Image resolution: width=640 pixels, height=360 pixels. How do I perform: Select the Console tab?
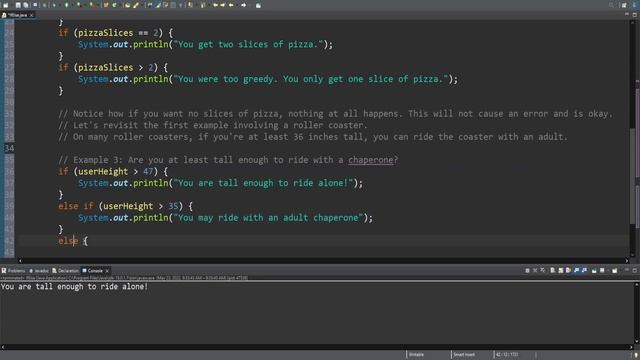click(x=93, y=271)
